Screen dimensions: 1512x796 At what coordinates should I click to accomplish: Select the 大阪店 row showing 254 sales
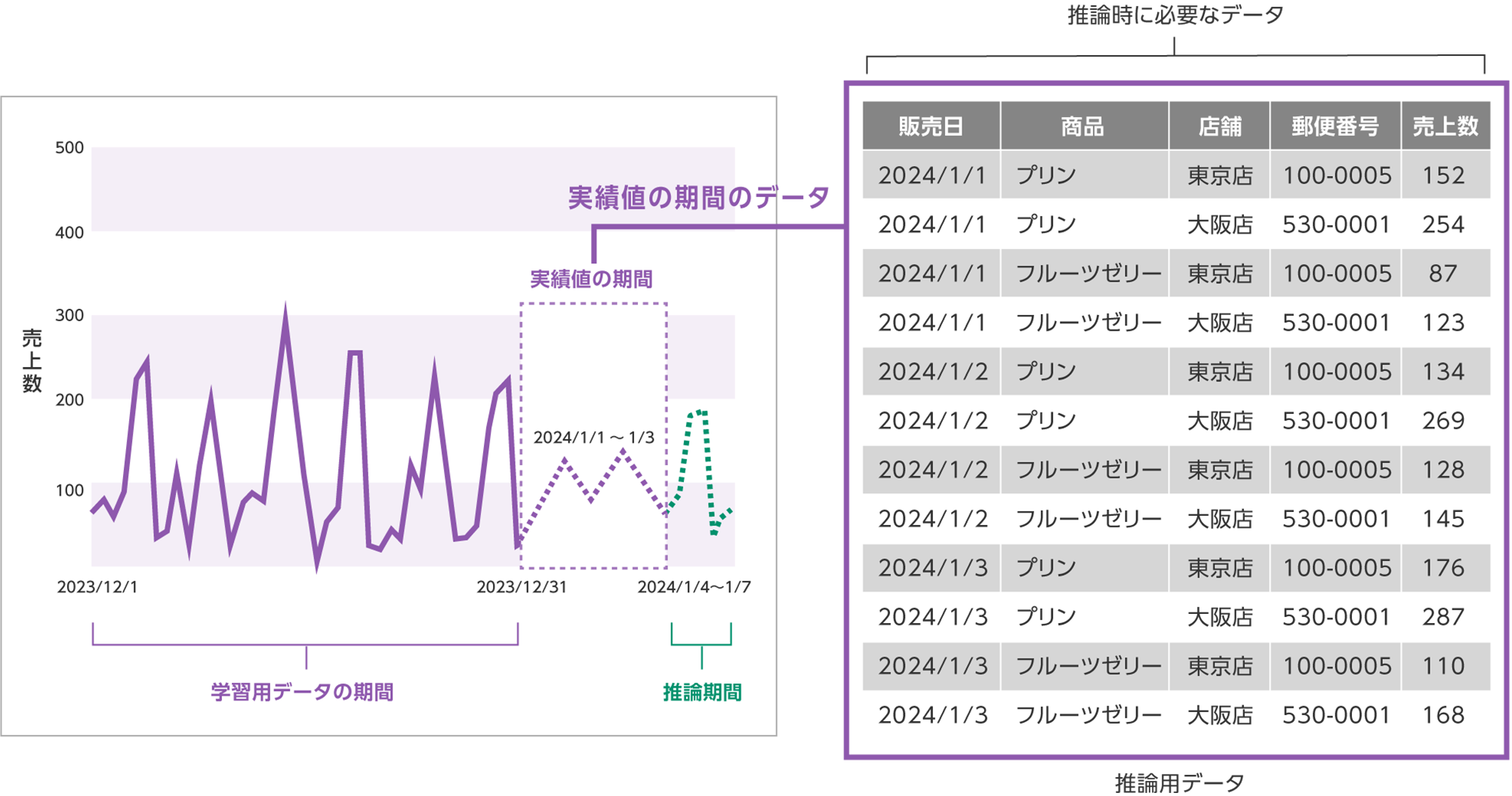pos(1132,224)
